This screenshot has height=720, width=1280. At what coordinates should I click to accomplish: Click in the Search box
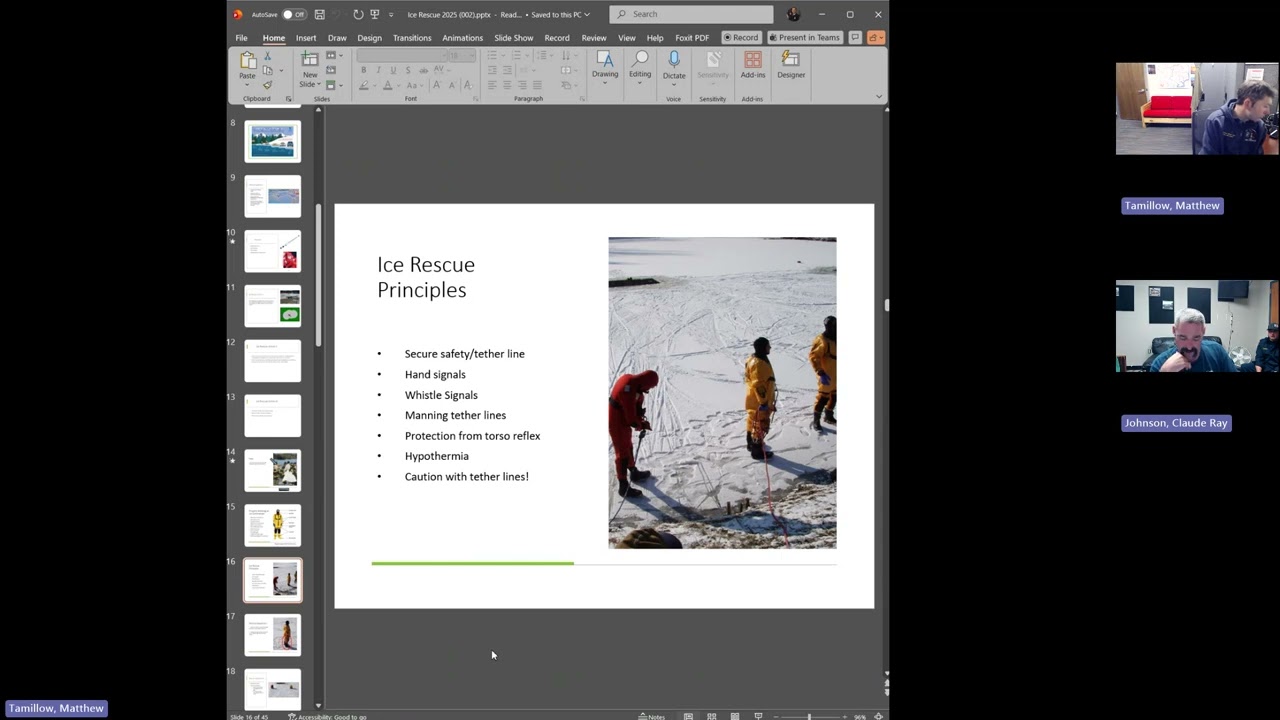click(x=691, y=14)
